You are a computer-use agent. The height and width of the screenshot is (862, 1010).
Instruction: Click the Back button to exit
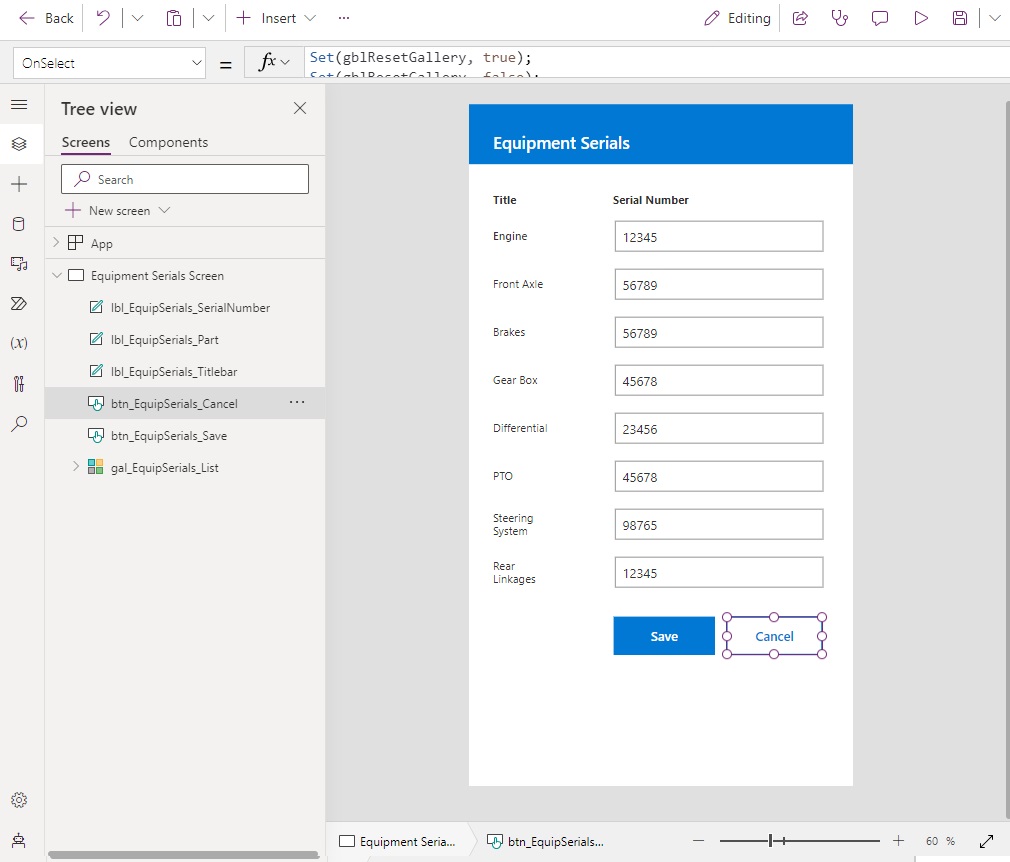tap(44, 18)
